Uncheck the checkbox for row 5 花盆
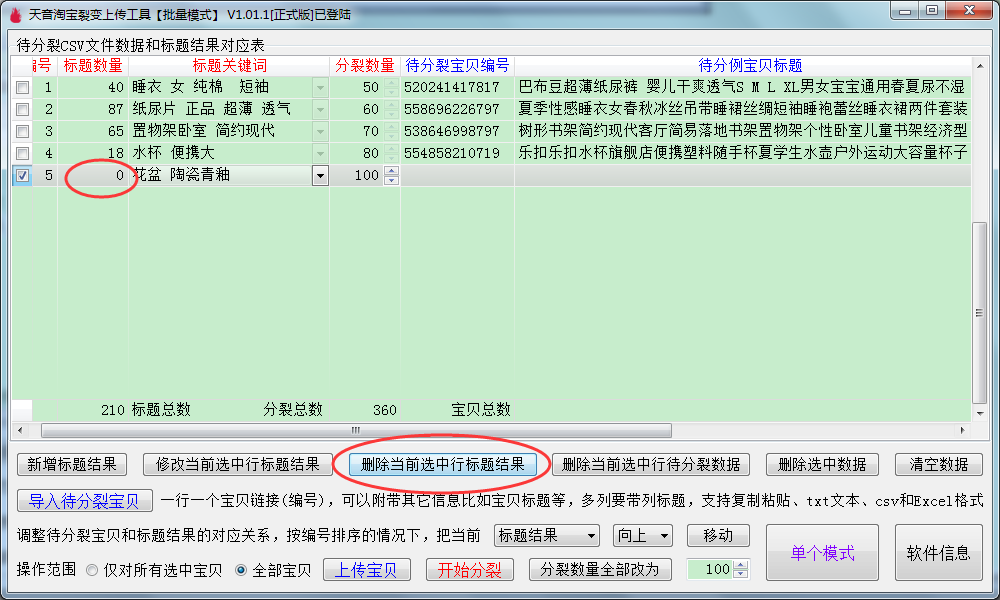Image resolution: width=1000 pixels, height=600 pixels. (x=22, y=175)
